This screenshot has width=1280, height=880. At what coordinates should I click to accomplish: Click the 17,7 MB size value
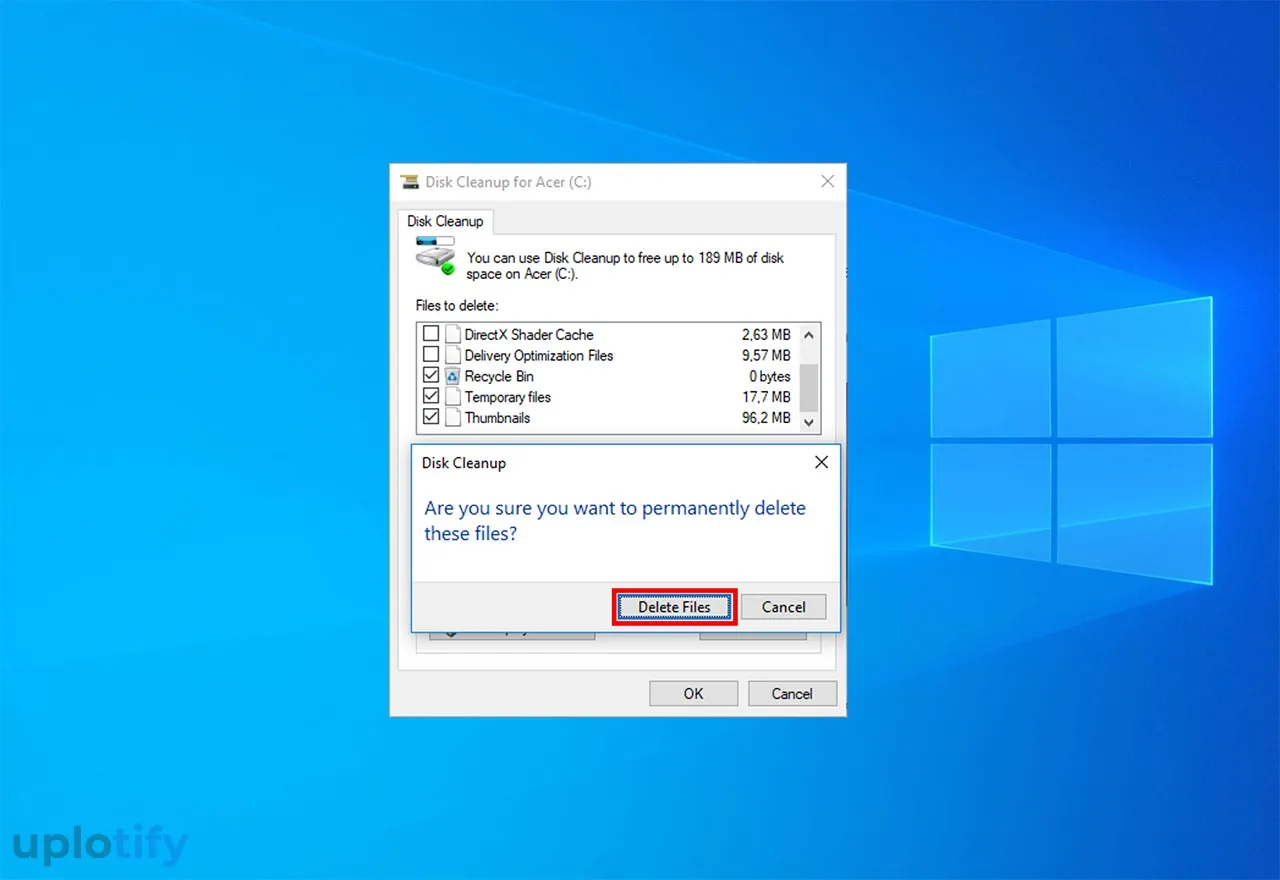pos(766,397)
